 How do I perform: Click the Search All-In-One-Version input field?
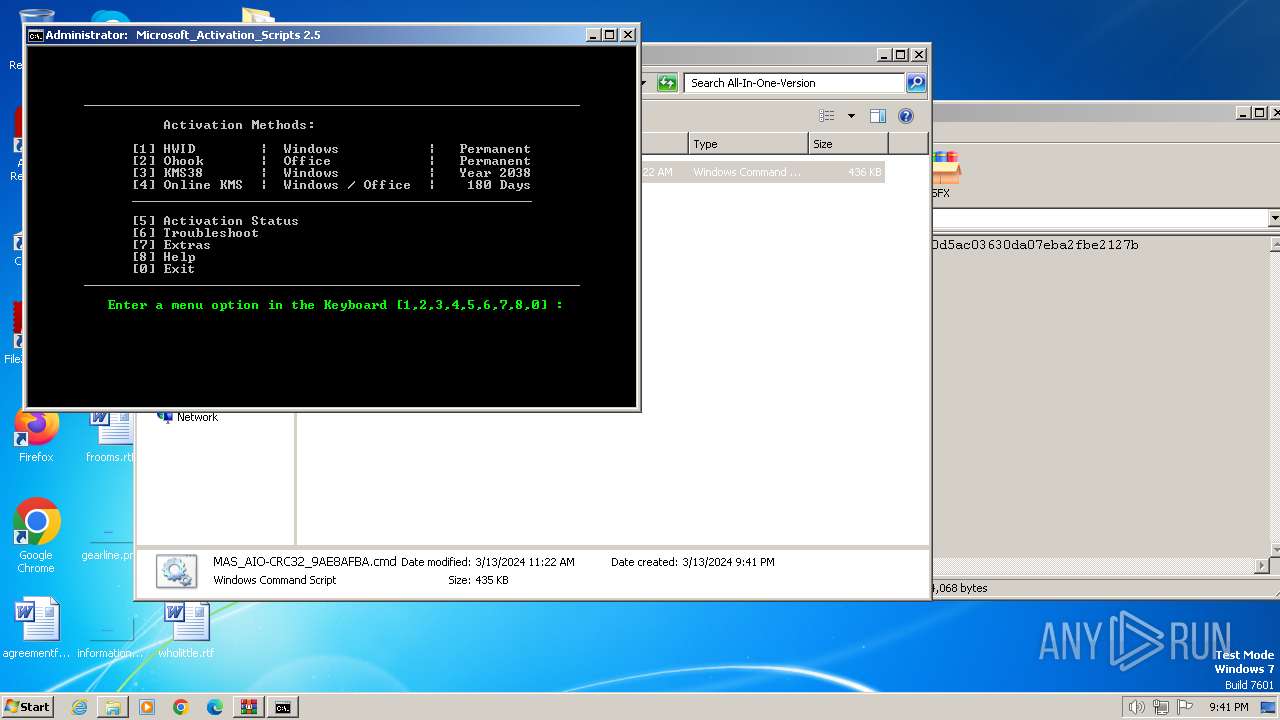(x=795, y=83)
